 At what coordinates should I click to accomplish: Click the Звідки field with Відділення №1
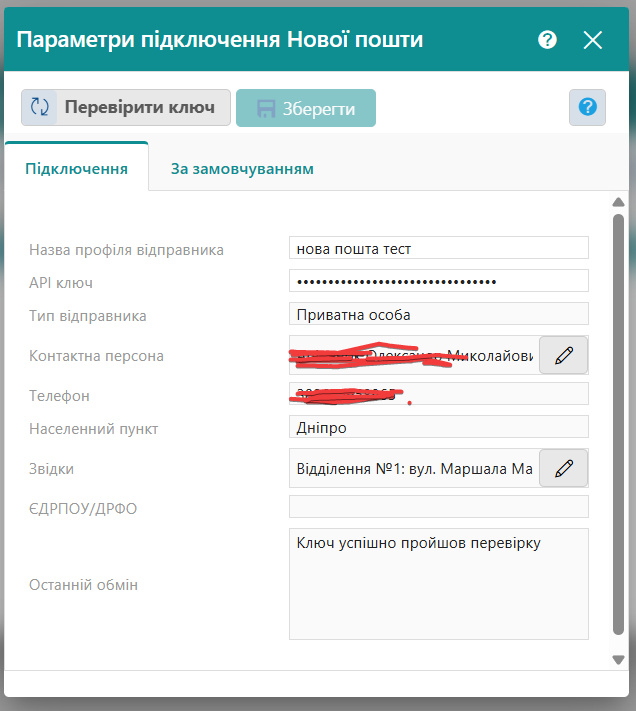pyautogui.click(x=414, y=468)
